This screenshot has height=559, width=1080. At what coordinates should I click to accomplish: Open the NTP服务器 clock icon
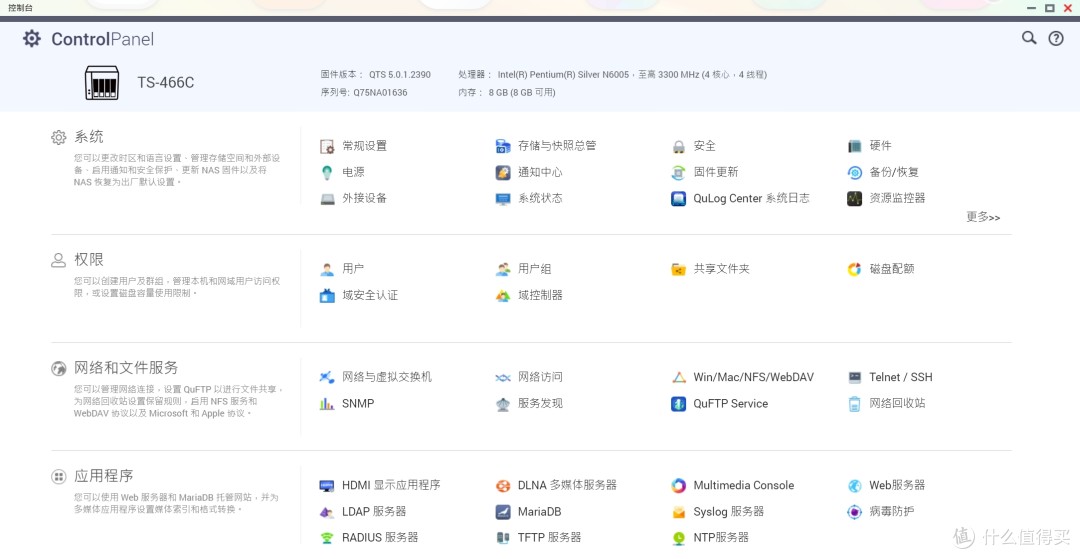678,538
